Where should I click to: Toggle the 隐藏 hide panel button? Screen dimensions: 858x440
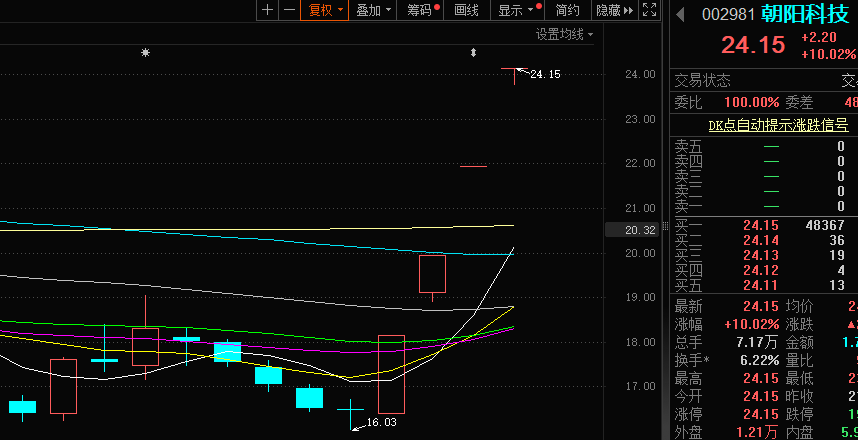pyautogui.click(x=614, y=10)
